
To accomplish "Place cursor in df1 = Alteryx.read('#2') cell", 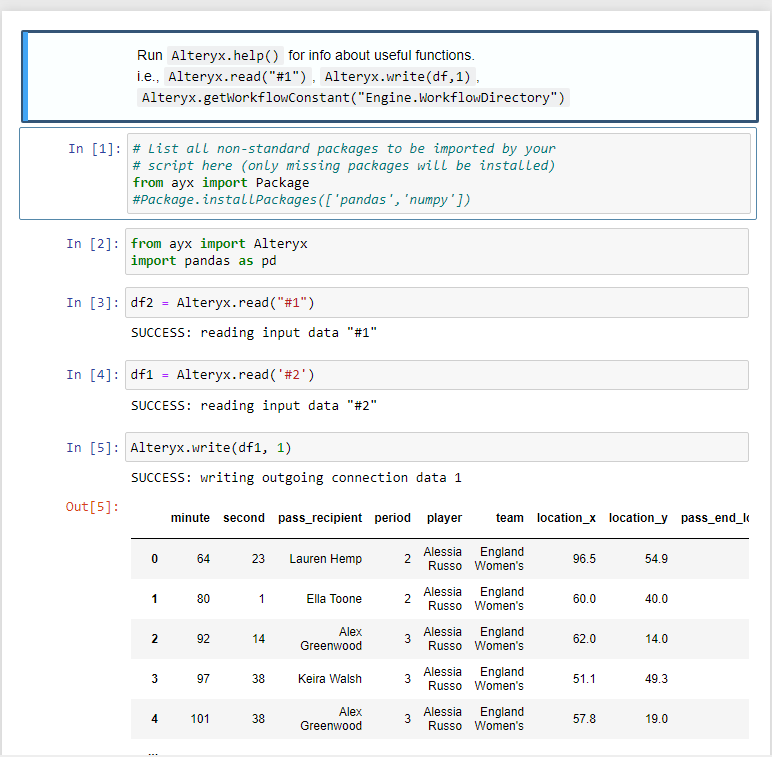I will click(x=438, y=375).
